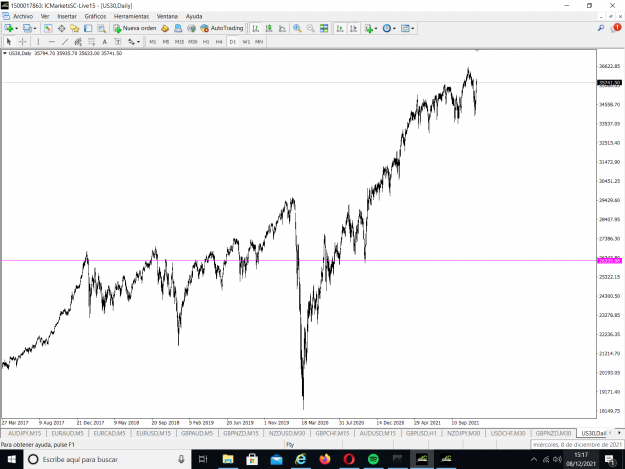Pick the horizontal line drawing tool
The width and height of the screenshot is (625, 469).
coord(51,41)
